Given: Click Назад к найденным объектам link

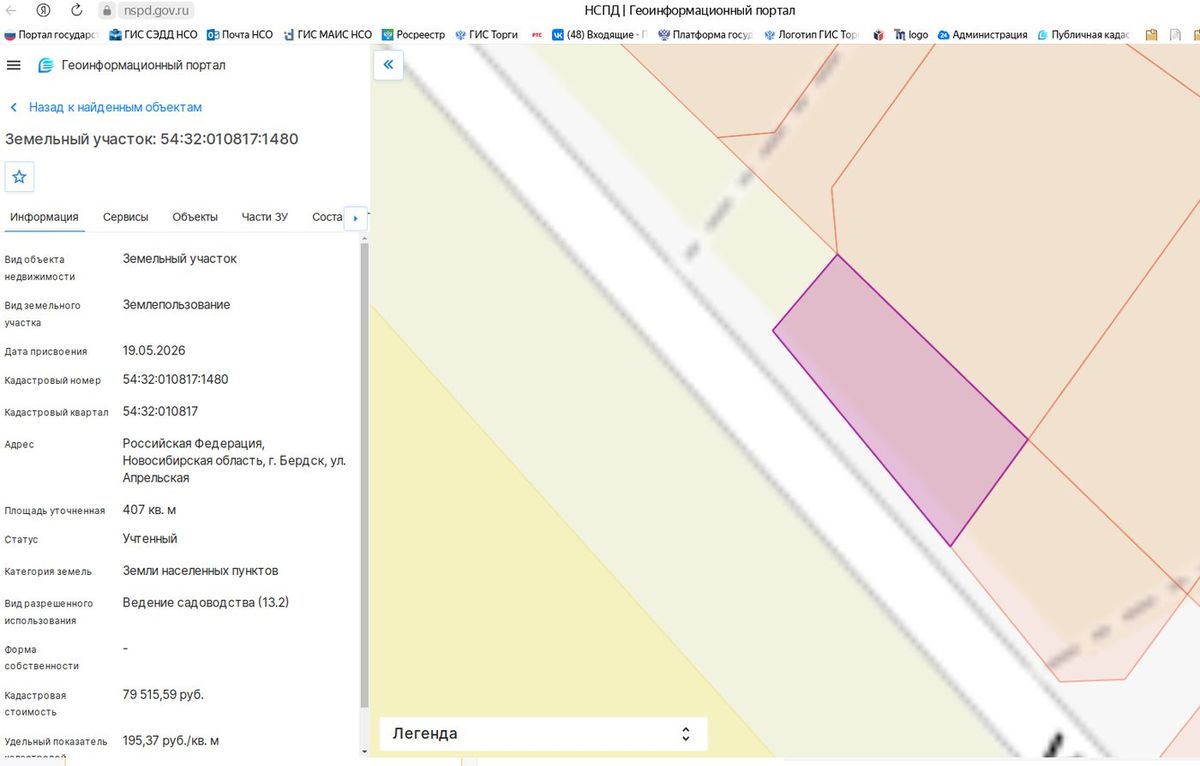Looking at the screenshot, I should (106, 107).
